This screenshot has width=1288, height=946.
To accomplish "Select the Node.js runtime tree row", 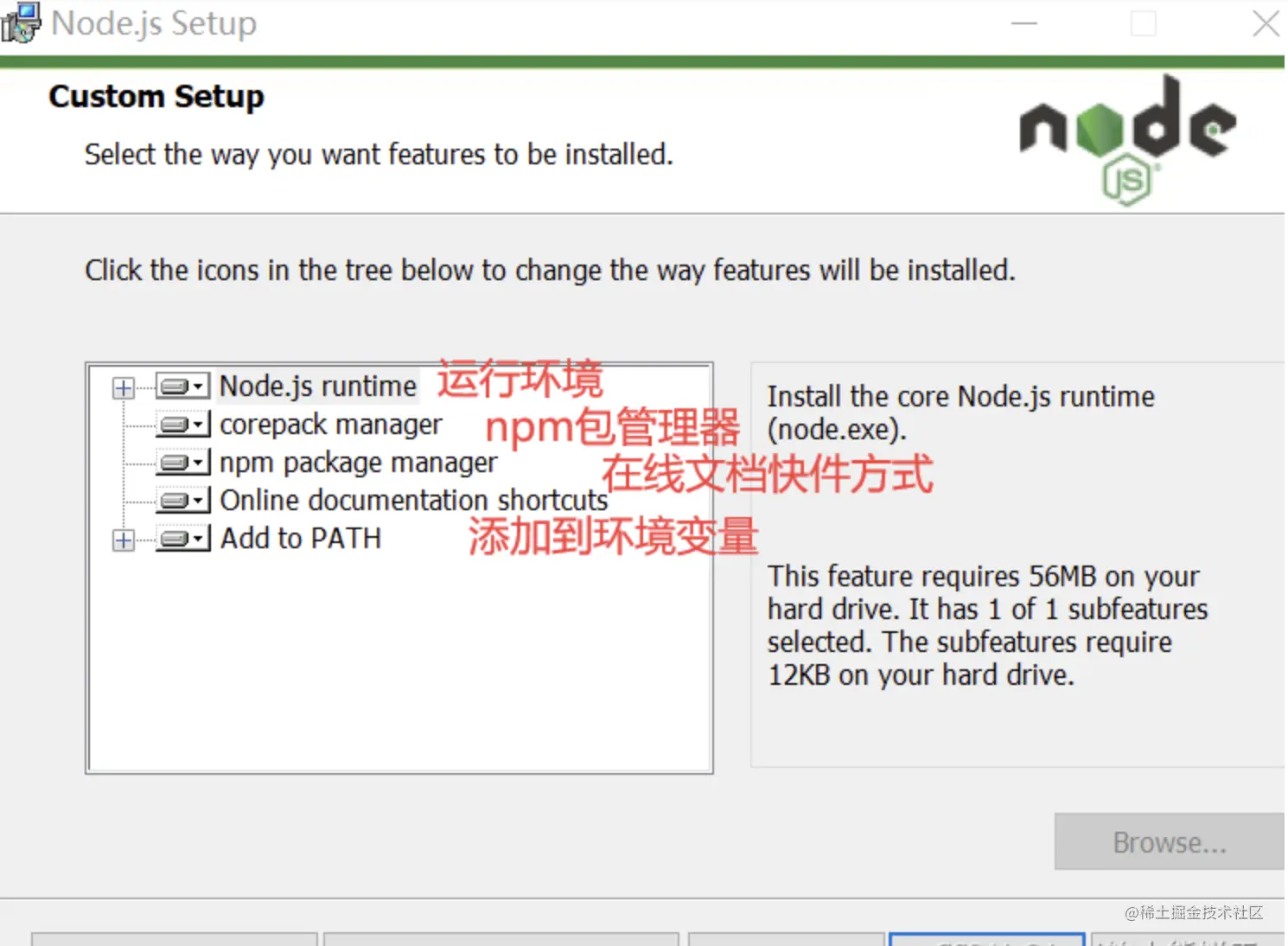I will tap(318, 387).
